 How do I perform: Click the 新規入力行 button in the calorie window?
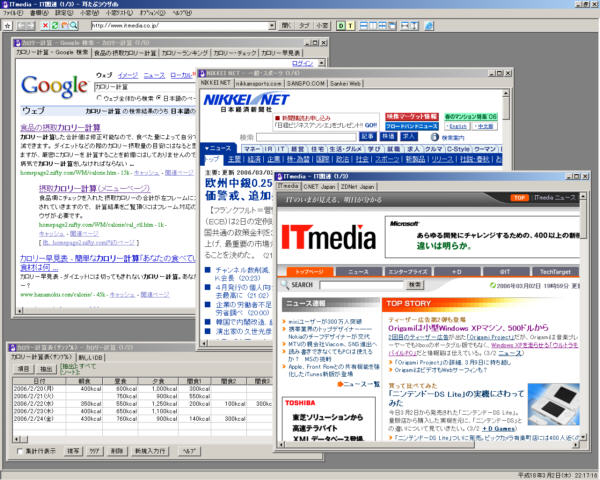150,451
